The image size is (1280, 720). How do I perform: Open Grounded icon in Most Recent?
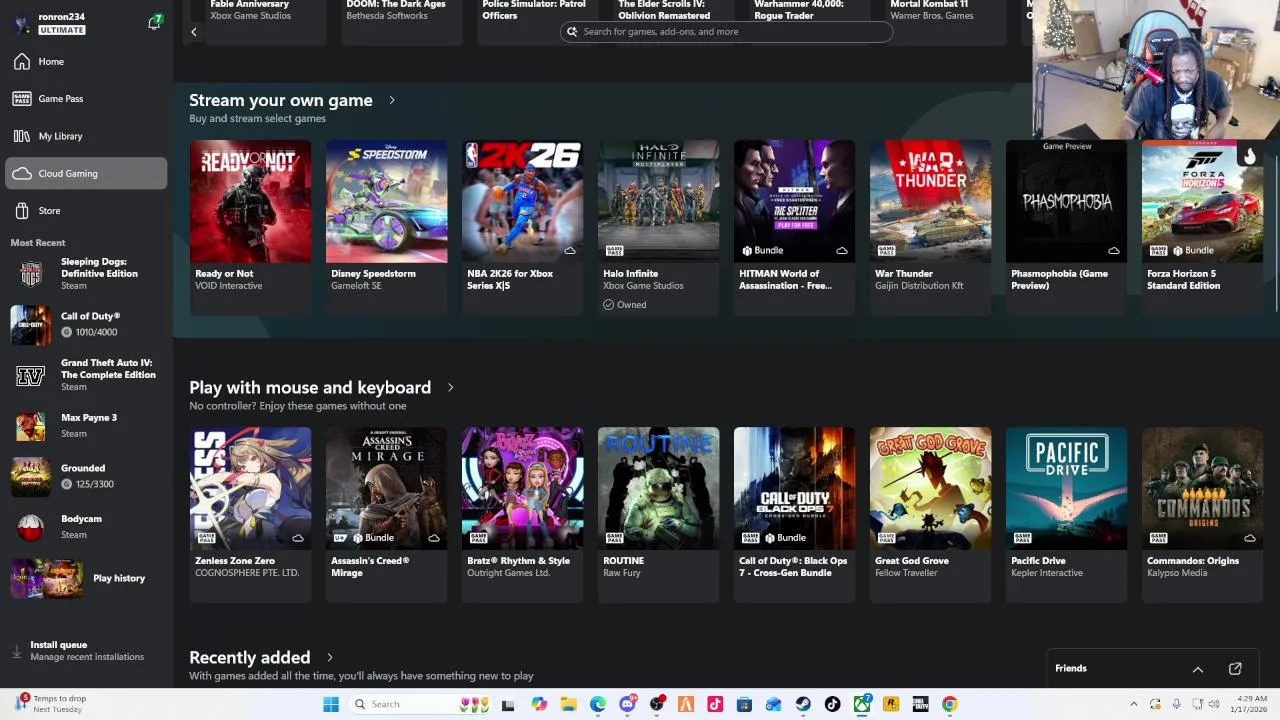(x=31, y=476)
